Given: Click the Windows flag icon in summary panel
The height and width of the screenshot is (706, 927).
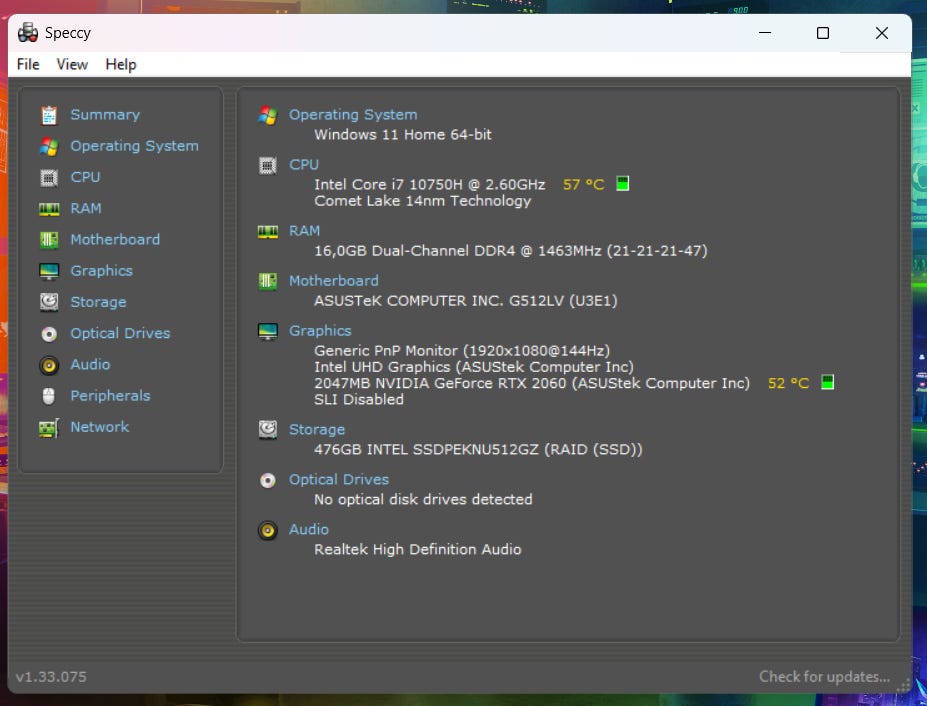Looking at the screenshot, I should (268, 115).
